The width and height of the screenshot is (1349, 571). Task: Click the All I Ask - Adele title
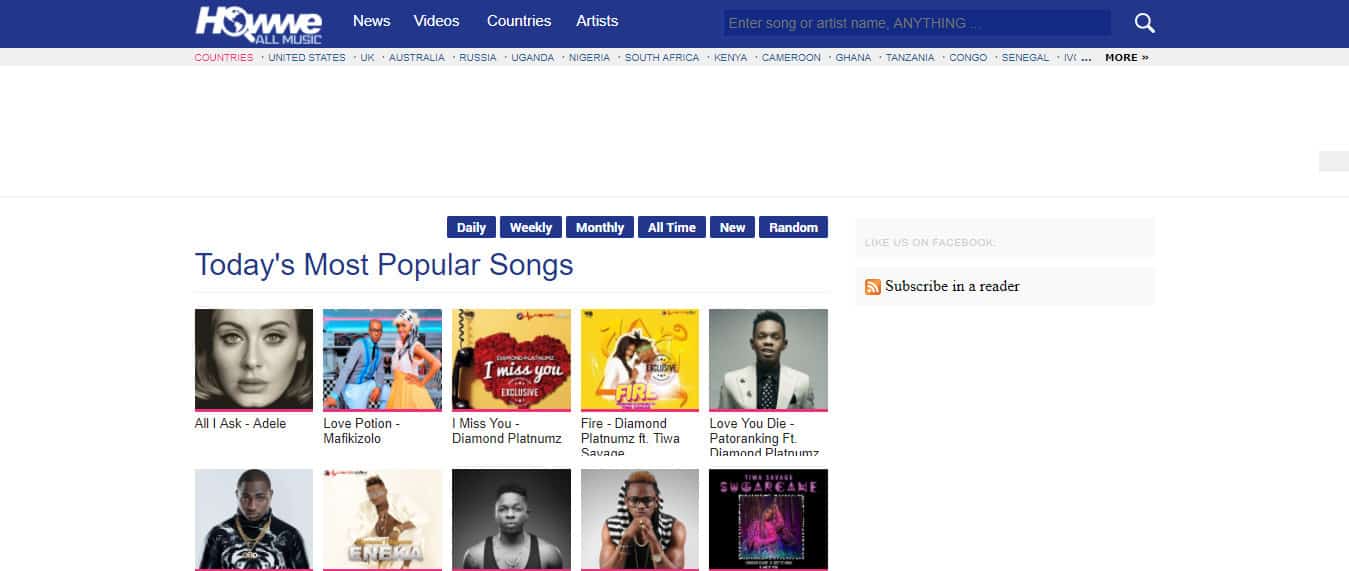[x=240, y=423]
